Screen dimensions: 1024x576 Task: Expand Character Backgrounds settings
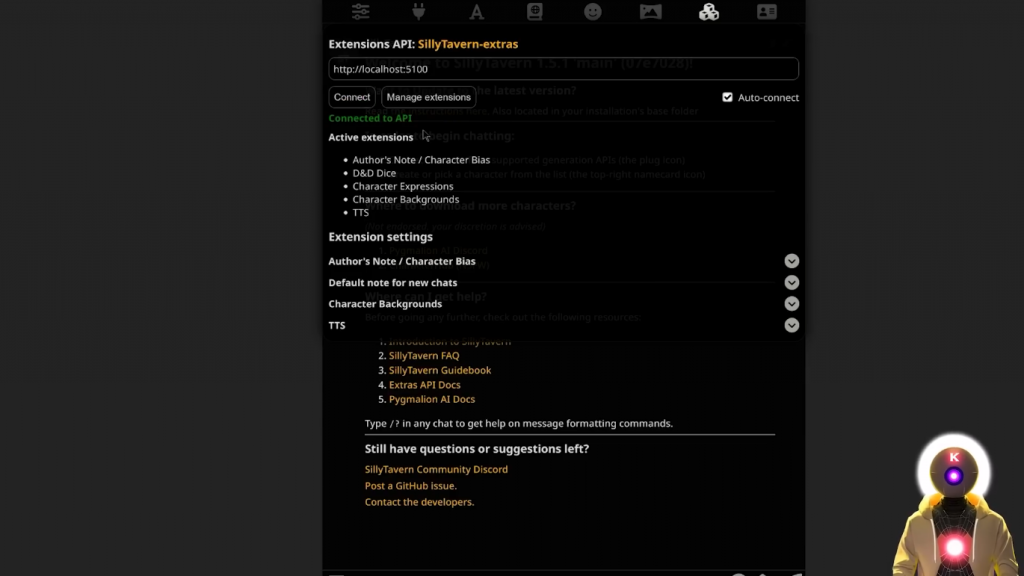tap(792, 304)
